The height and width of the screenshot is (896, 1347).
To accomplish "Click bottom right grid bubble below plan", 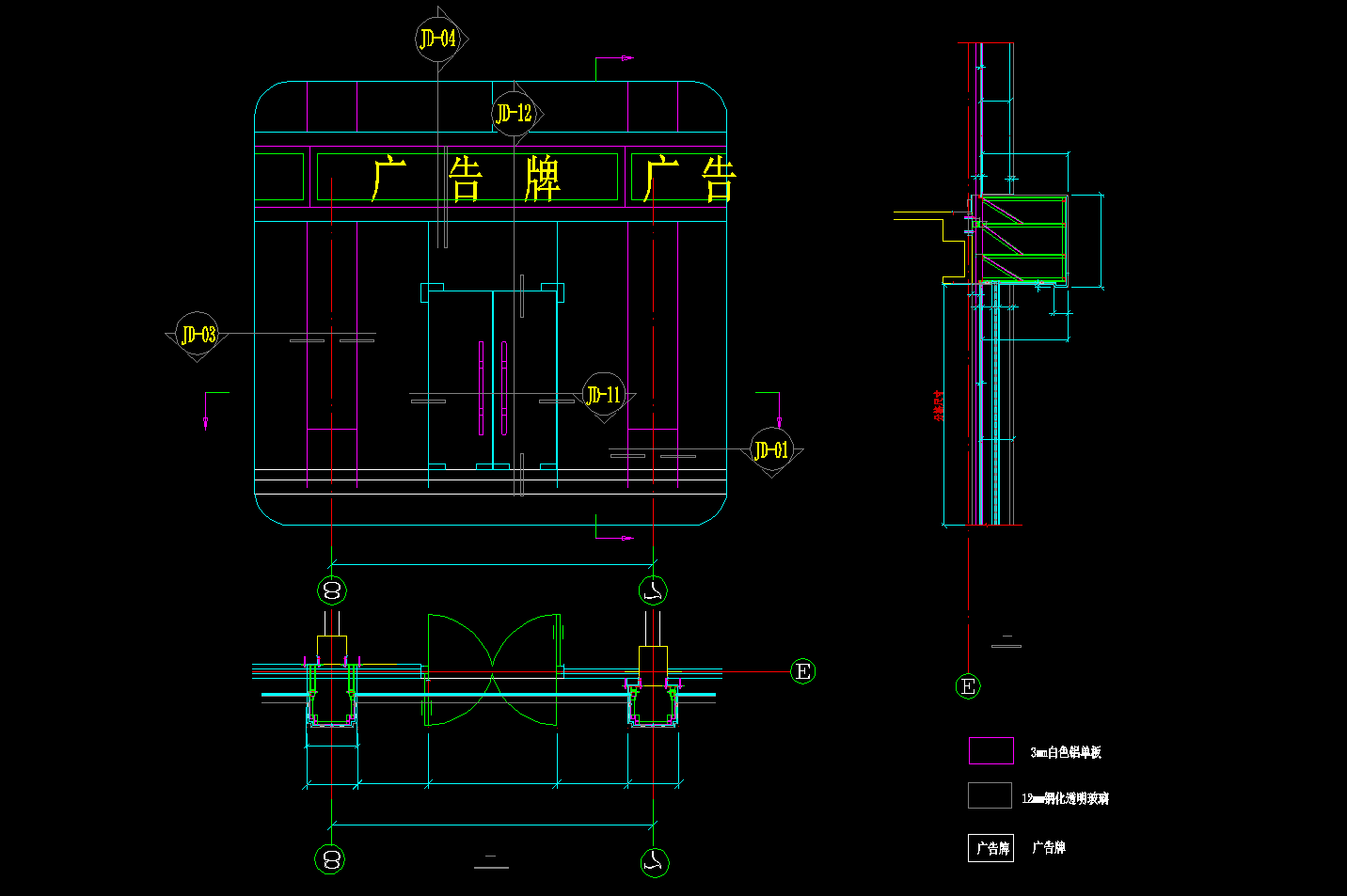I will pyautogui.click(x=655, y=861).
